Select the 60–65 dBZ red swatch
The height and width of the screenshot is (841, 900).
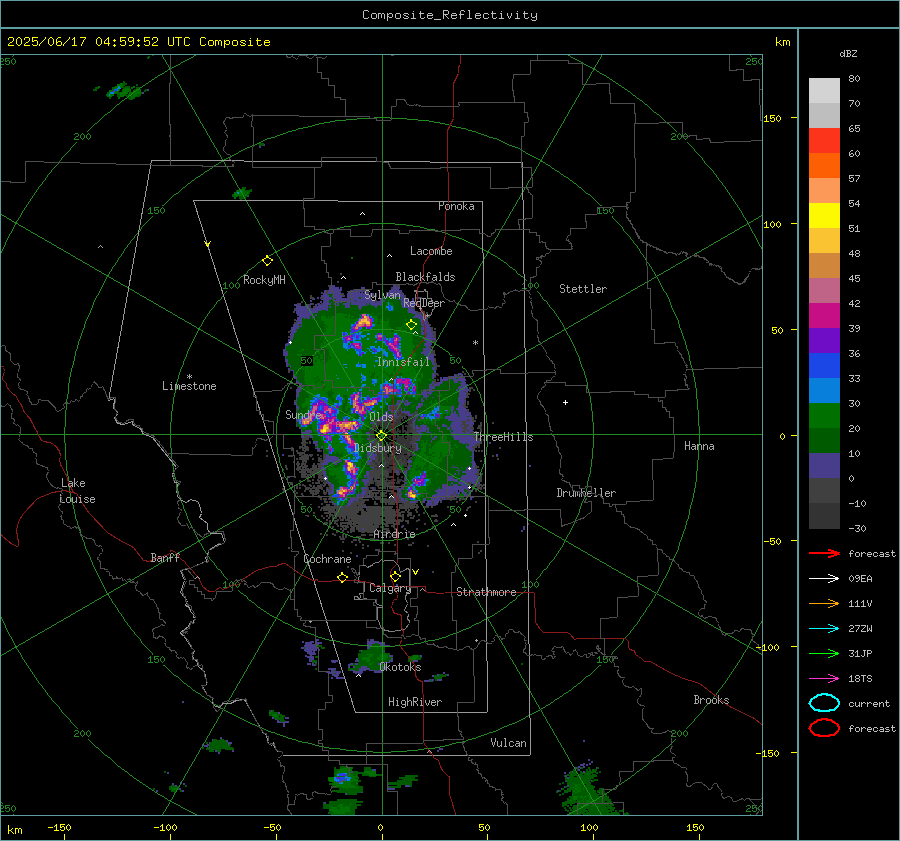824,141
